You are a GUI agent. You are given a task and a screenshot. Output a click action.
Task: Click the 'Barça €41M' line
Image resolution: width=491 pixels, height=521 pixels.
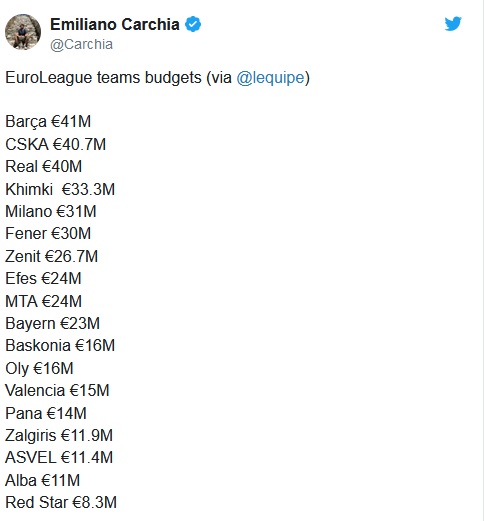48,121
